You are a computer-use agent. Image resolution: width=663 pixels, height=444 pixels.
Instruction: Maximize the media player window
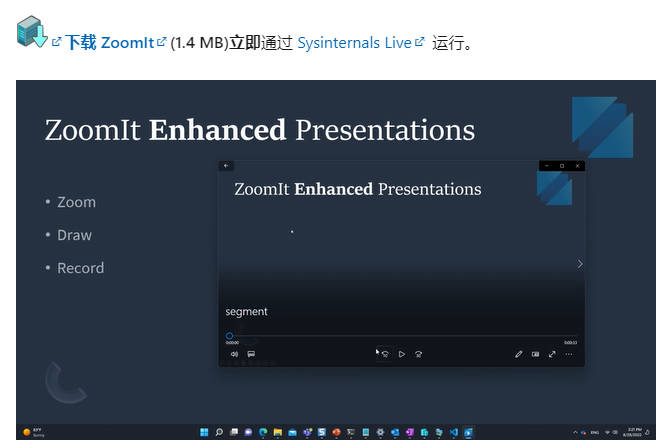pyautogui.click(x=562, y=166)
